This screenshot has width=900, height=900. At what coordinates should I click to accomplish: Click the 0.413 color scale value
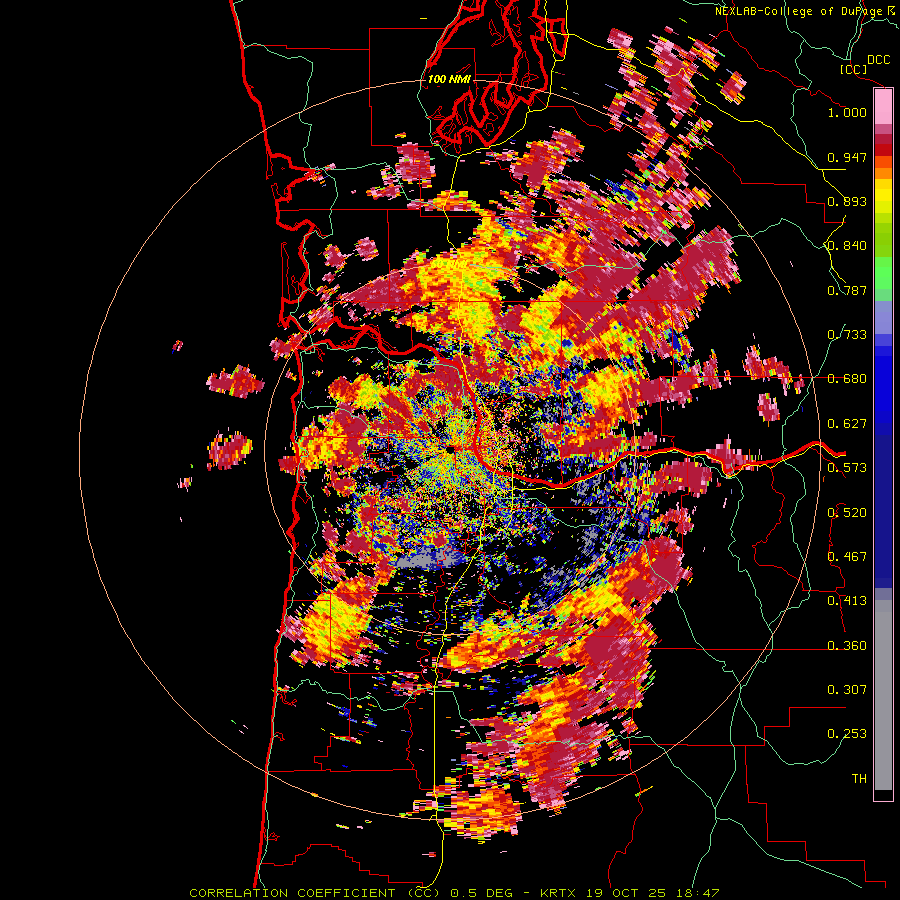(x=847, y=601)
